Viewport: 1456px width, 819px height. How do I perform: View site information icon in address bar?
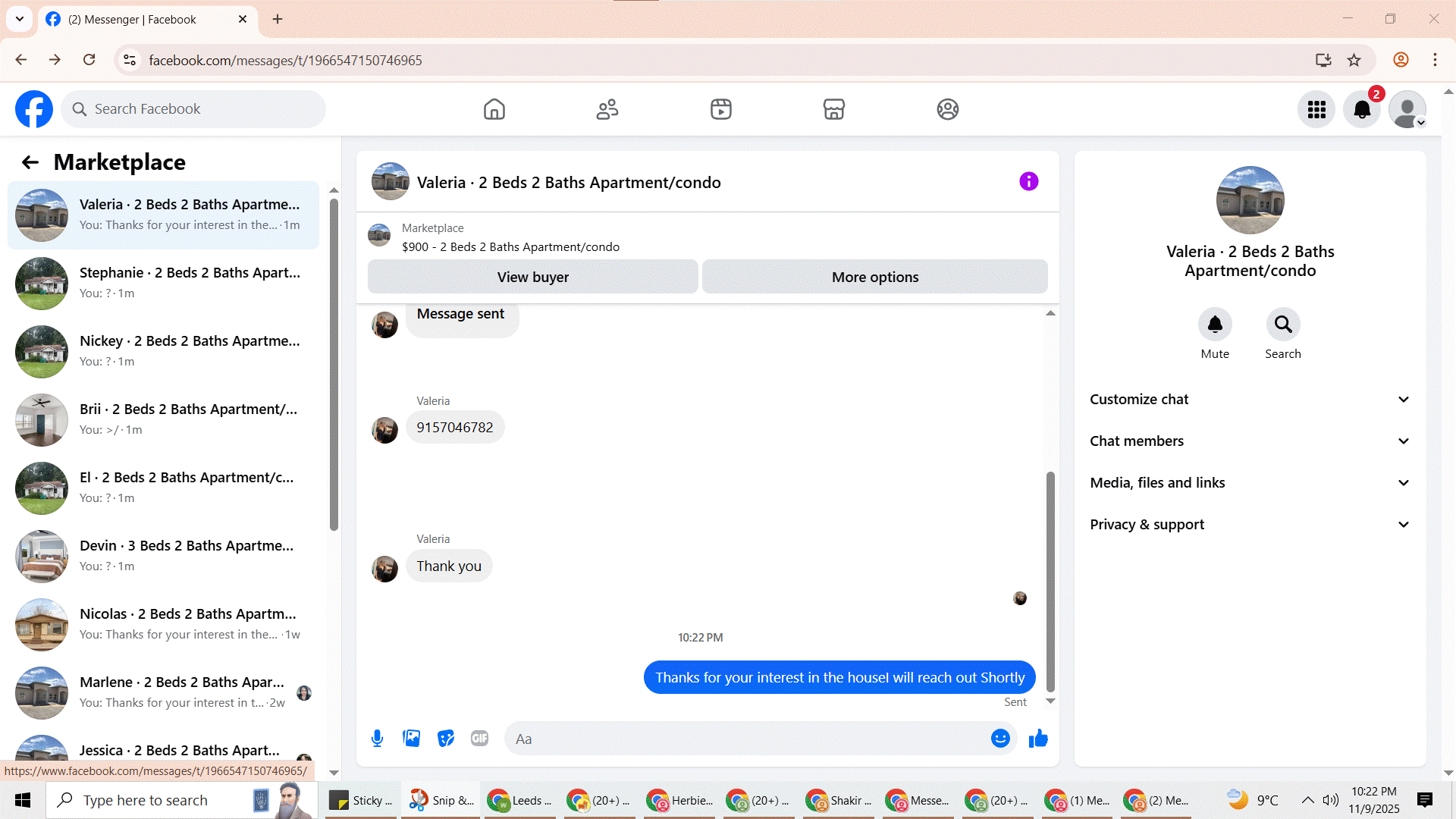pyautogui.click(x=130, y=60)
